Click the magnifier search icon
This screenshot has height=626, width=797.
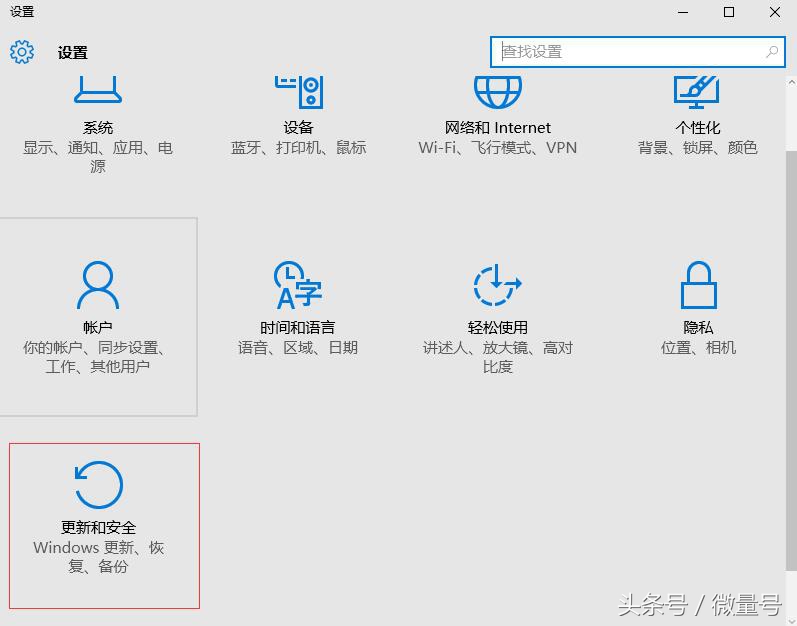coord(772,52)
